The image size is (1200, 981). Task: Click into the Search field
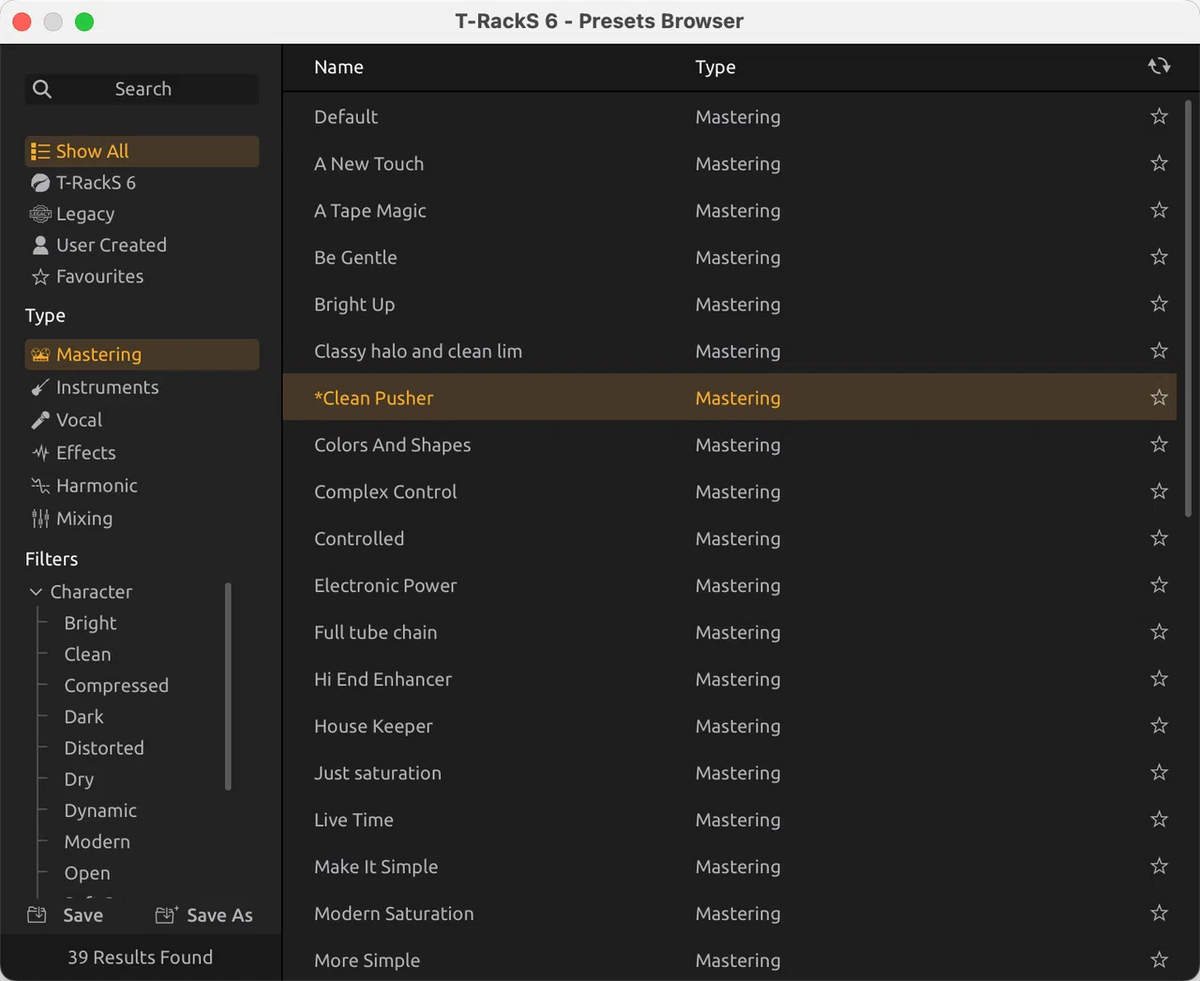coord(143,89)
